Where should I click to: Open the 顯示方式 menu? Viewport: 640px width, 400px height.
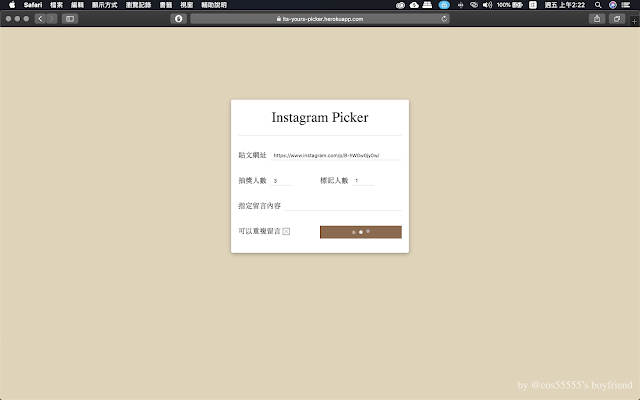pyautogui.click(x=104, y=5)
